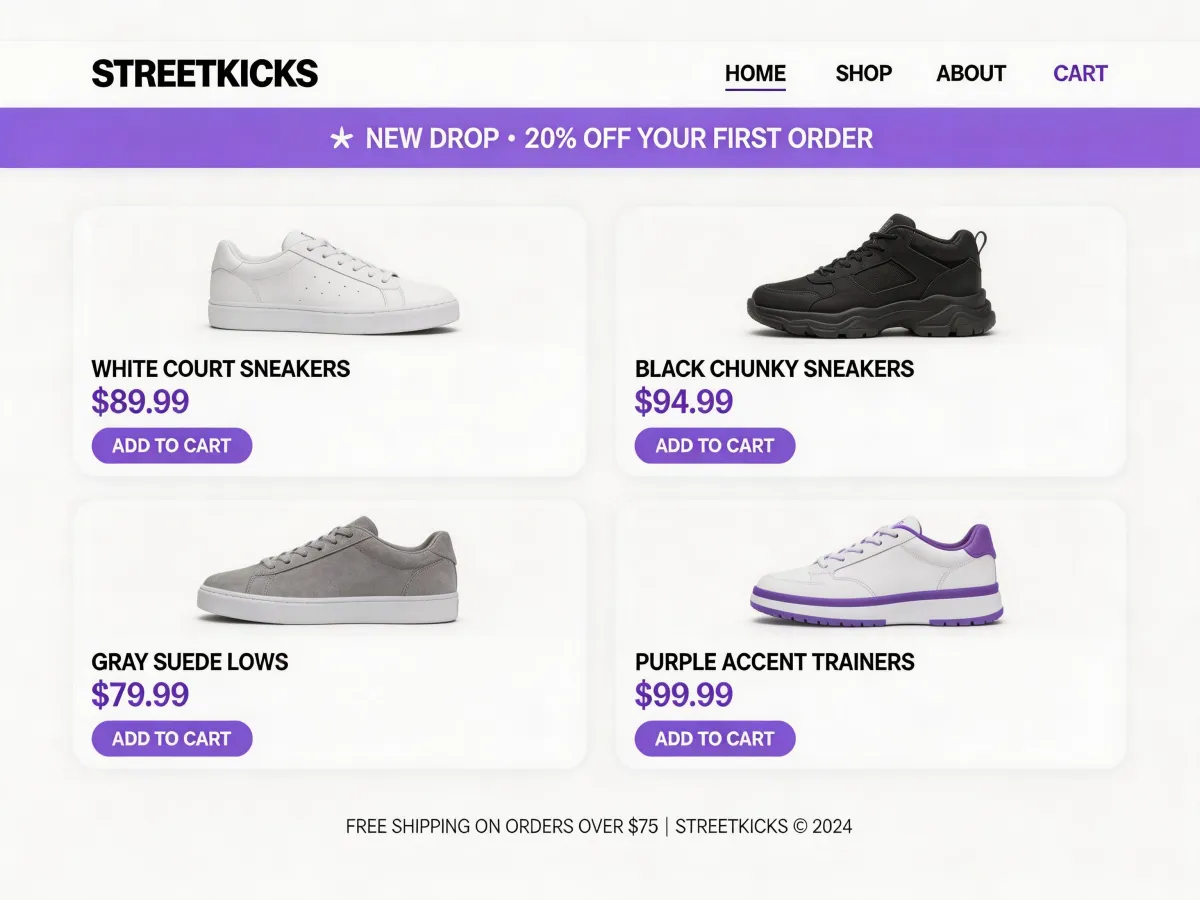
Task: Open the CART link in the header
Action: point(1080,74)
